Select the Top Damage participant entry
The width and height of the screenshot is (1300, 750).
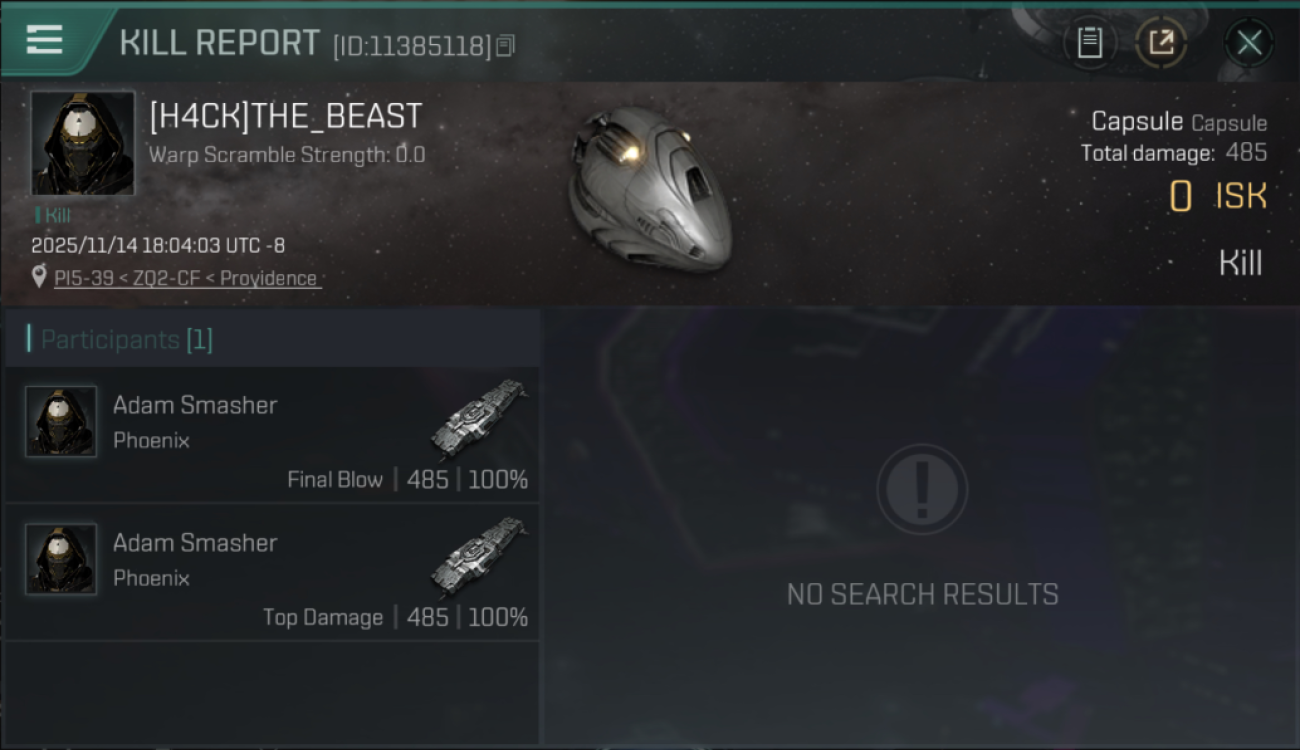[x=272, y=572]
